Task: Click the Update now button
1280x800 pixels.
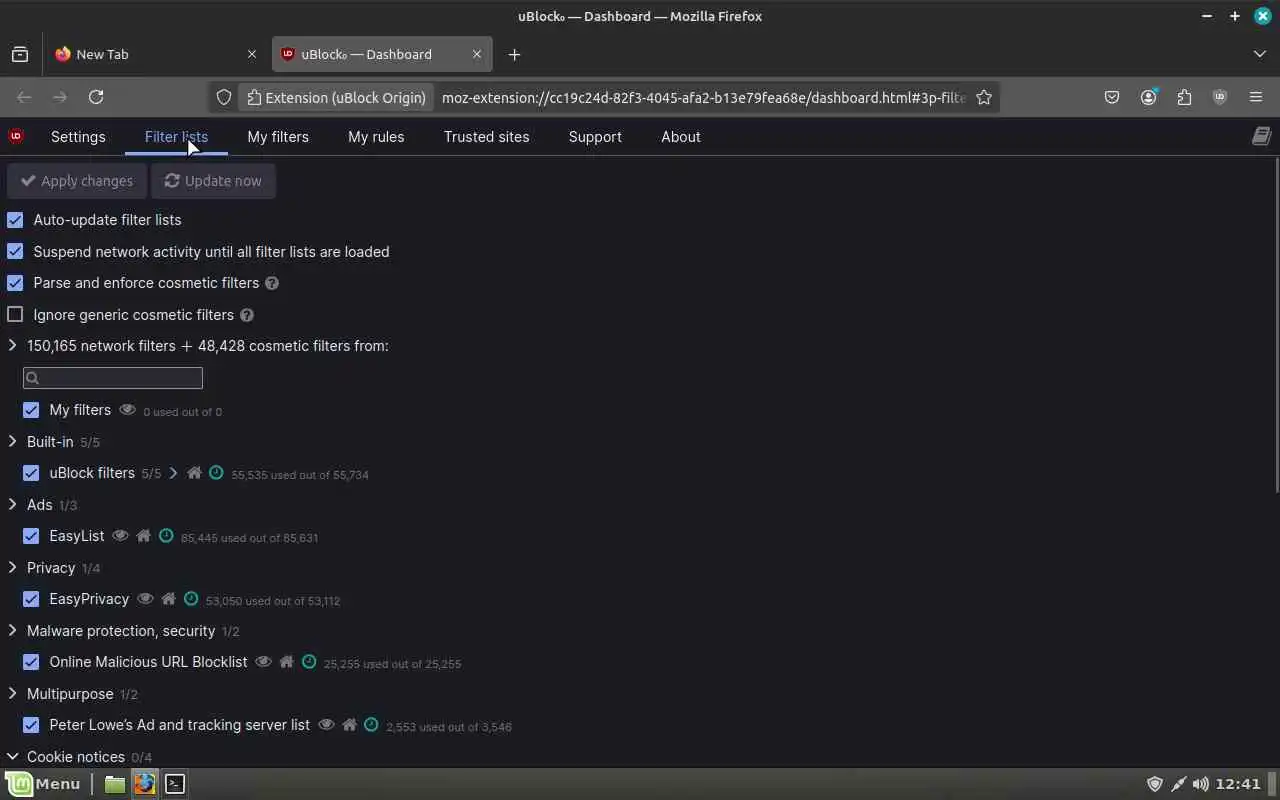Action: click(213, 181)
